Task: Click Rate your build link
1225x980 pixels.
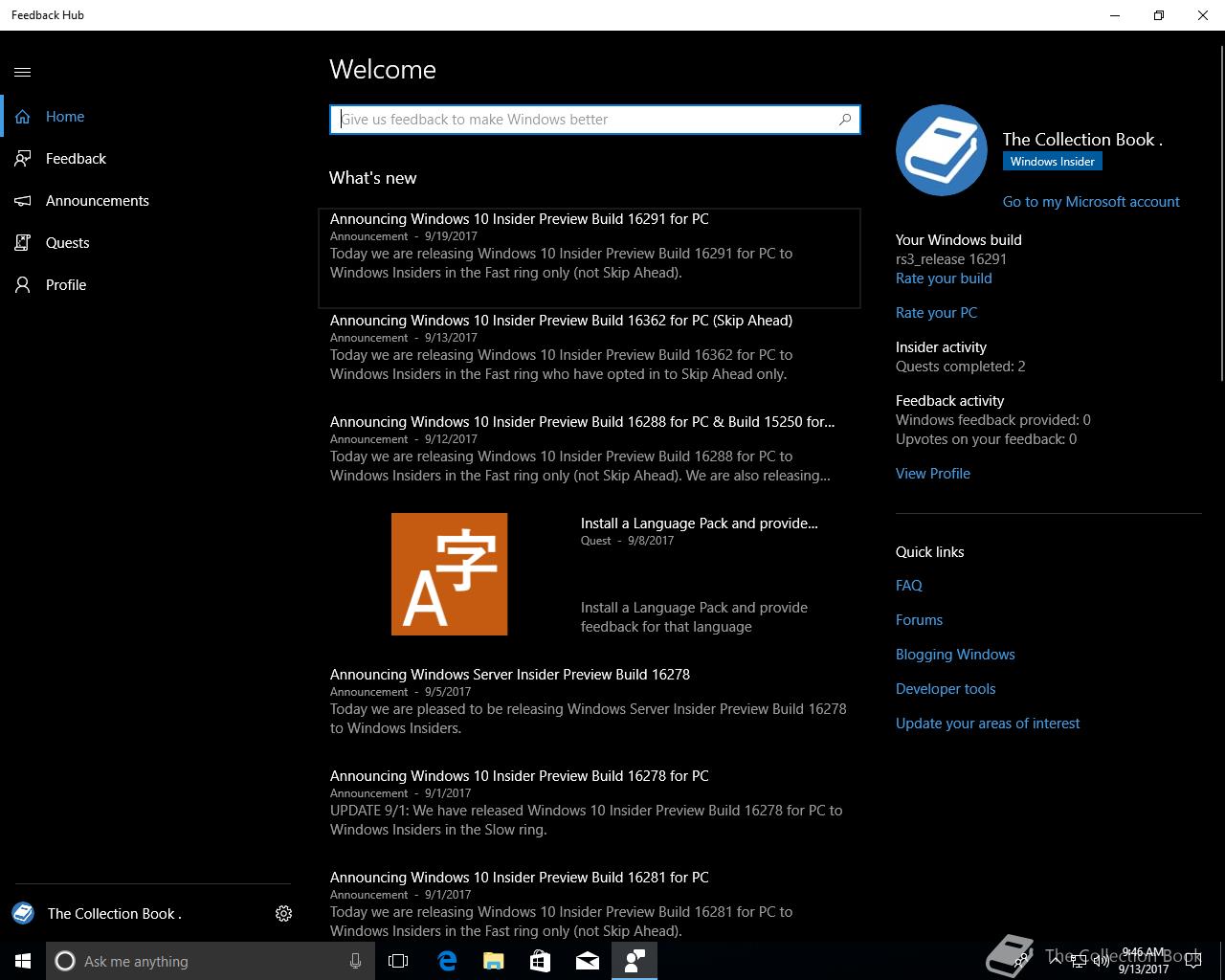Action: pos(944,278)
